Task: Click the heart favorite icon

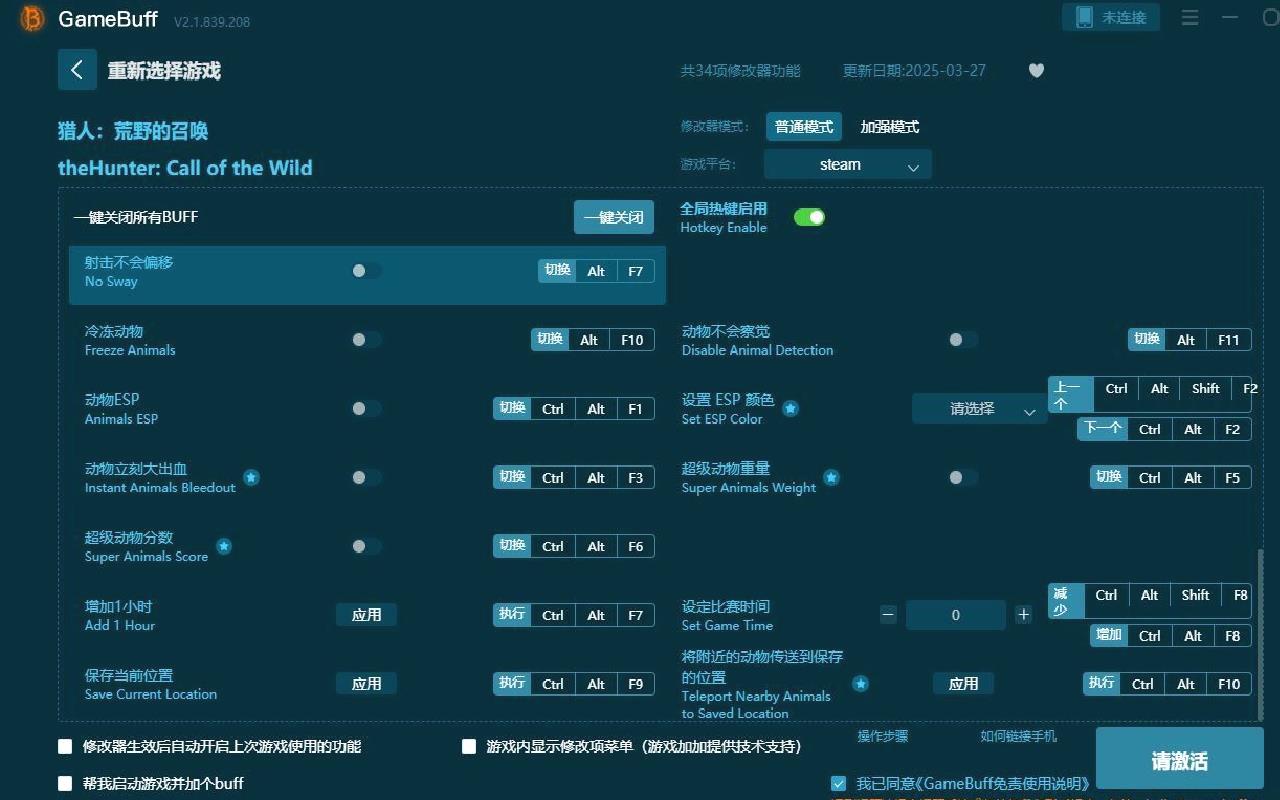Action: pos(1036,71)
